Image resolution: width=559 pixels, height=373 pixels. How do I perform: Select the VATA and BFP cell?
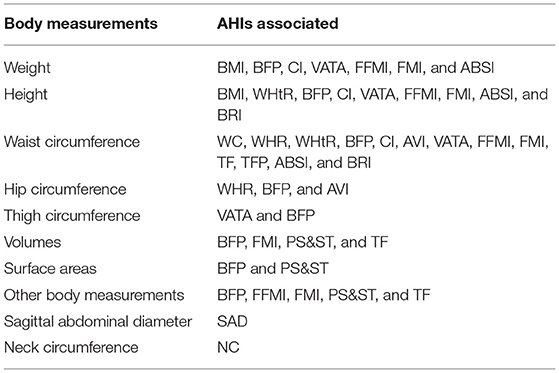coord(266,216)
